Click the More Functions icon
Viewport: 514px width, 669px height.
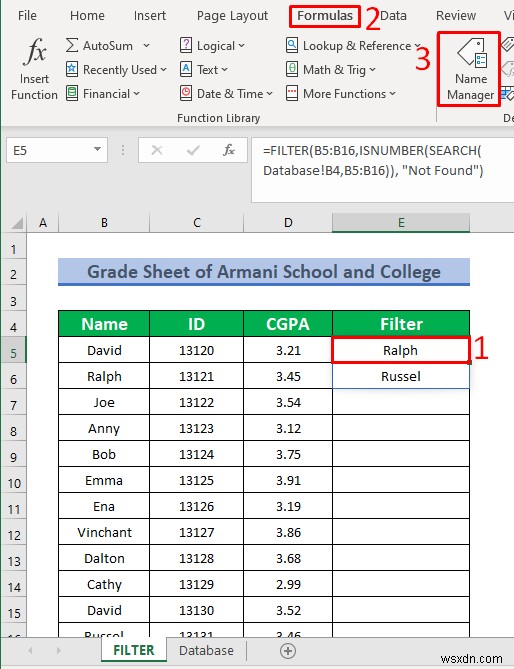pos(292,93)
